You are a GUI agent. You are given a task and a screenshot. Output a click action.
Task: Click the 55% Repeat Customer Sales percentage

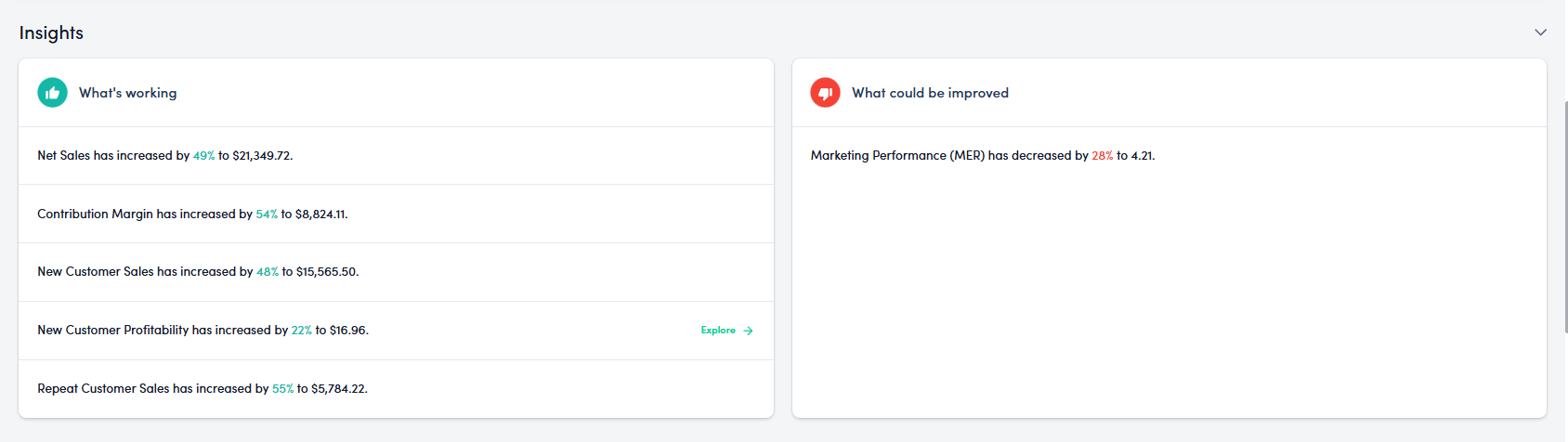282,389
